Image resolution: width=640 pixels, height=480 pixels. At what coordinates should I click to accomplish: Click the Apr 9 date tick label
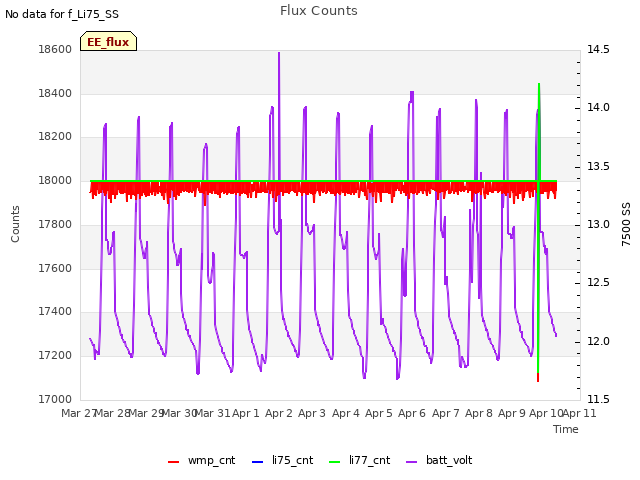(x=512, y=413)
